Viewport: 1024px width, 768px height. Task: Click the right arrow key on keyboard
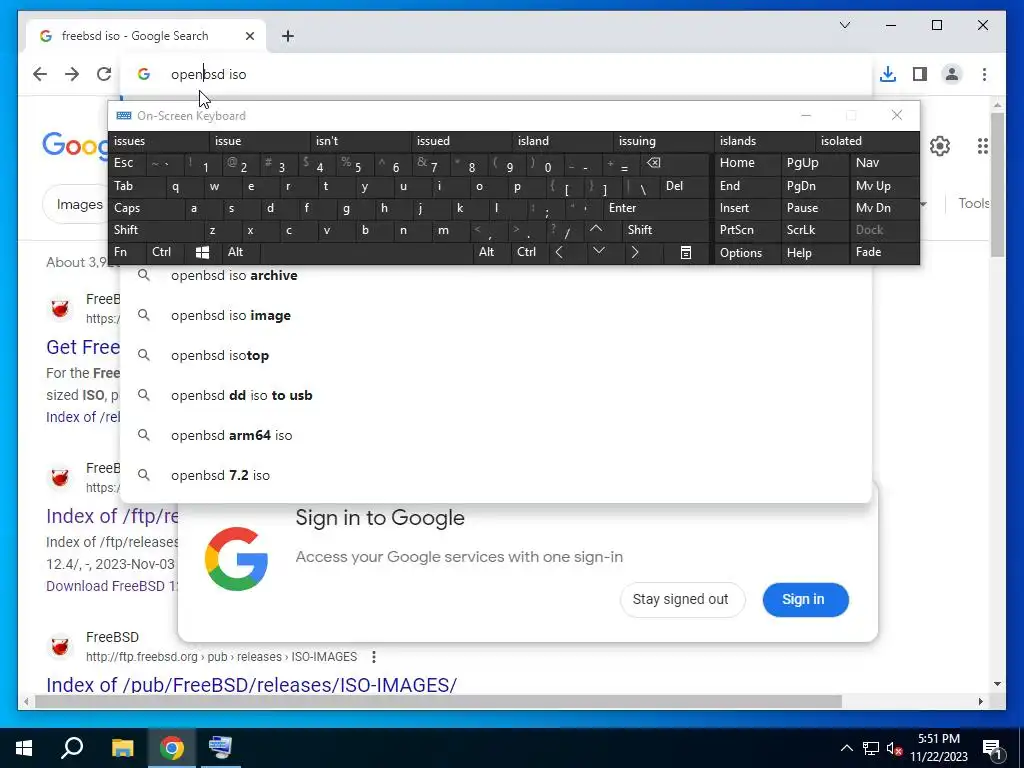pyautogui.click(x=634, y=252)
